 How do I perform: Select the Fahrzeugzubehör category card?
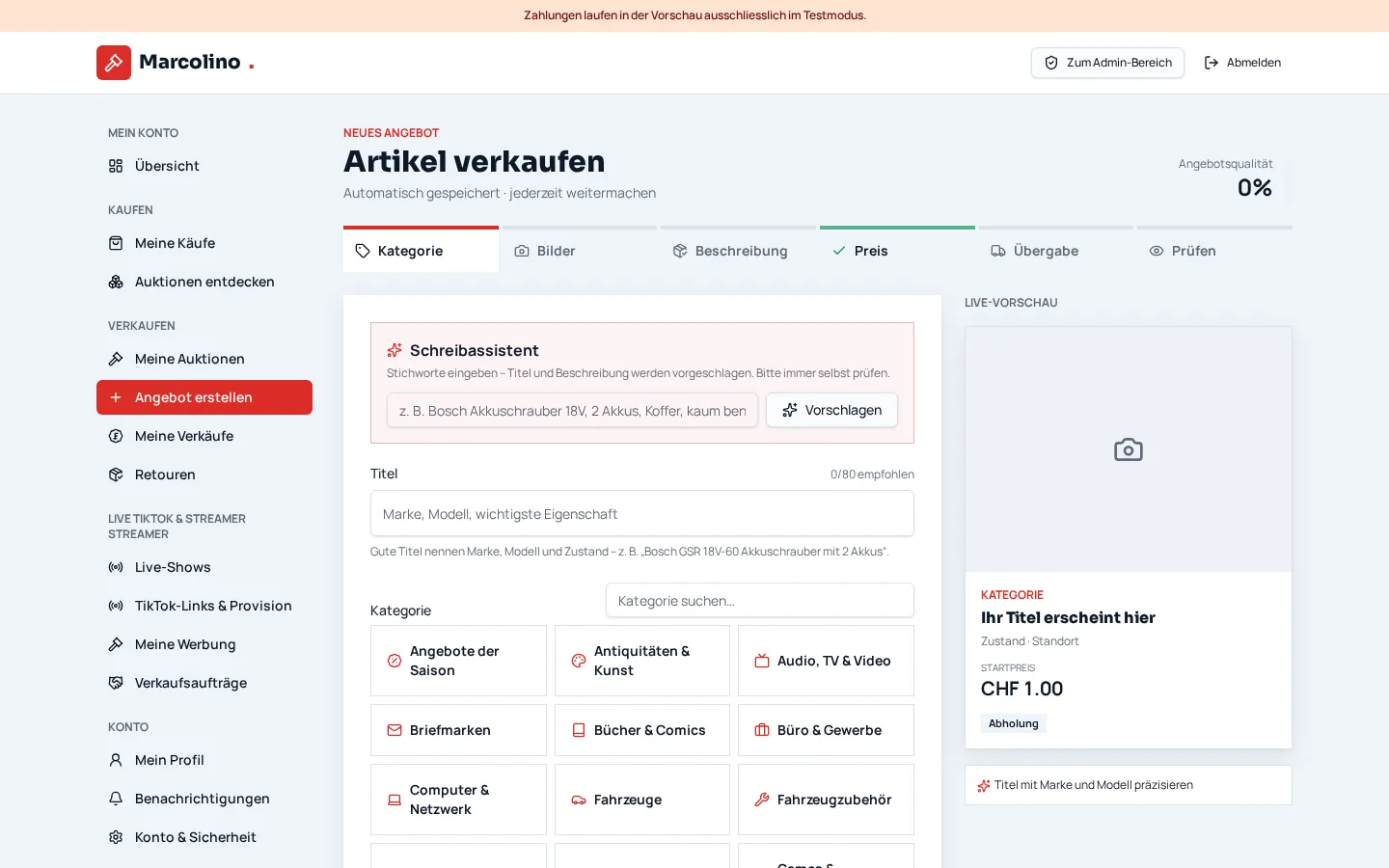tap(826, 800)
